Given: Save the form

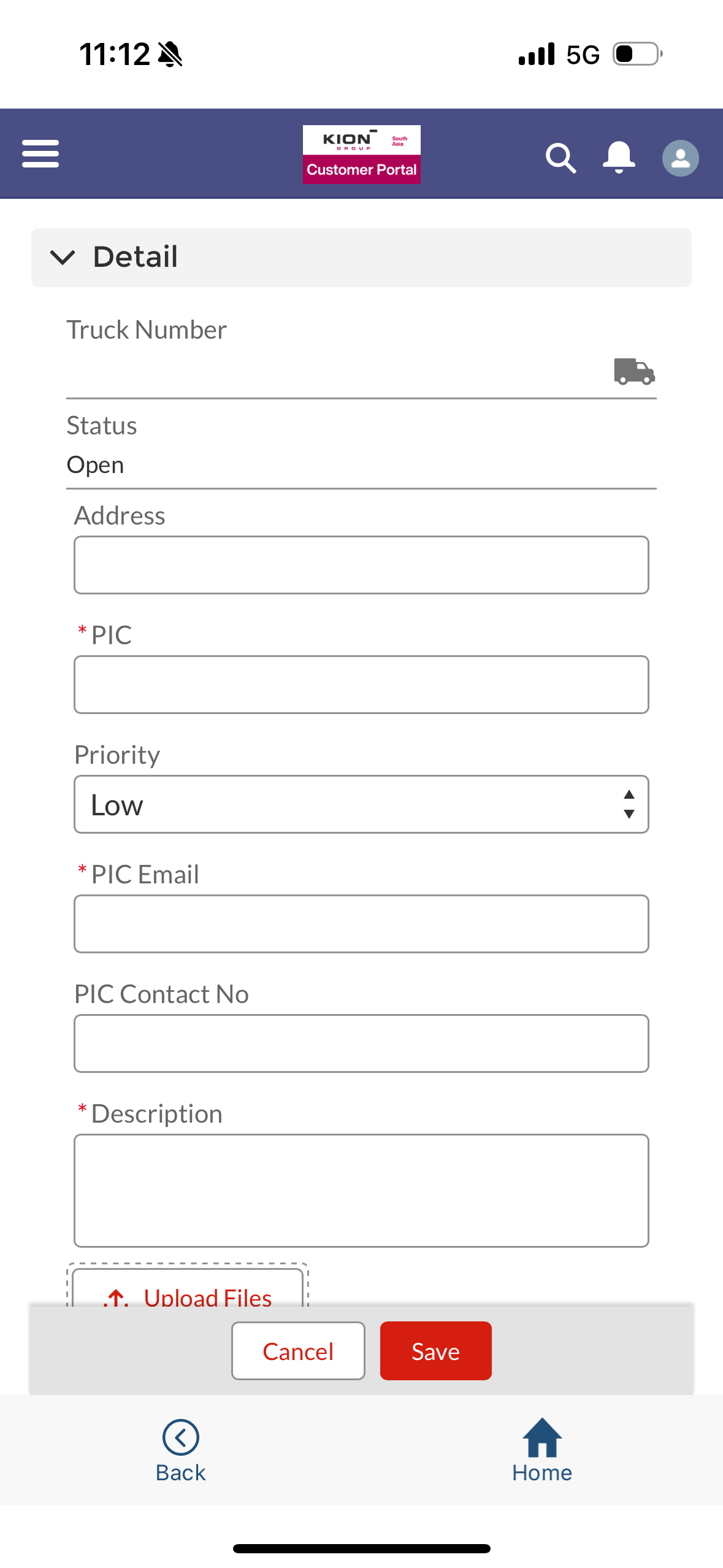Looking at the screenshot, I should point(435,1351).
